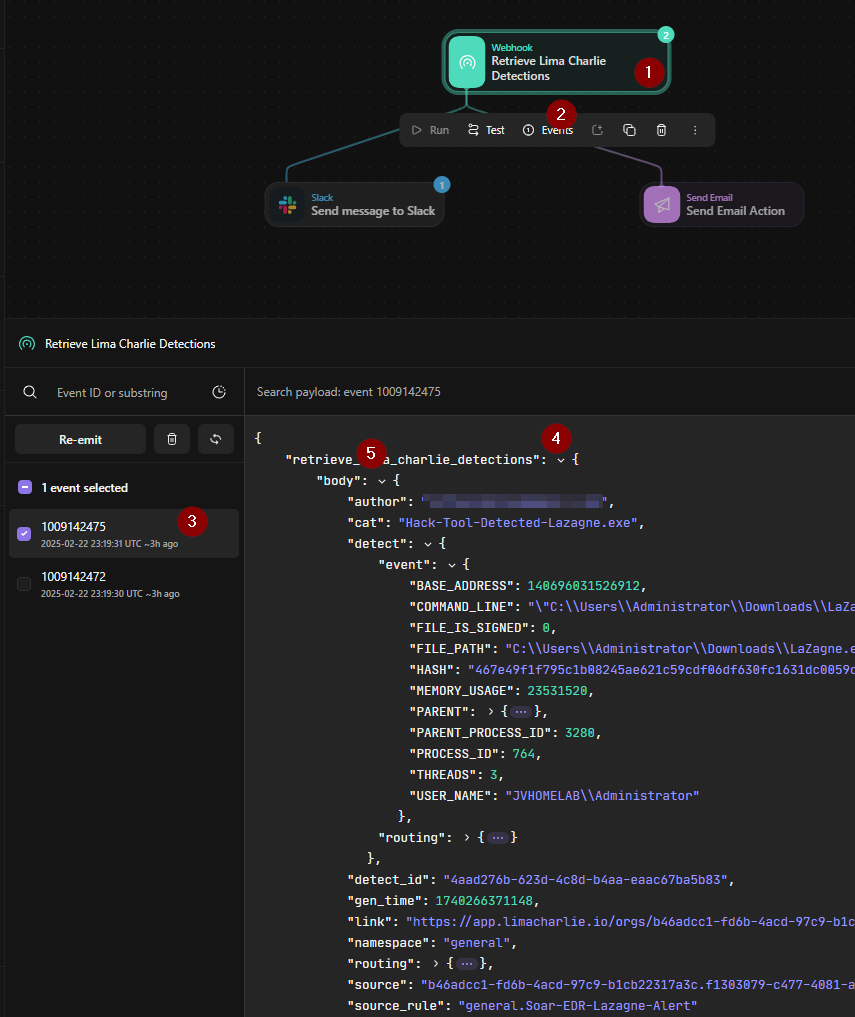Click the PARENT_PROCESS_ID value 3280
Image resolution: width=855 pixels, height=1017 pixels.
pos(579,733)
